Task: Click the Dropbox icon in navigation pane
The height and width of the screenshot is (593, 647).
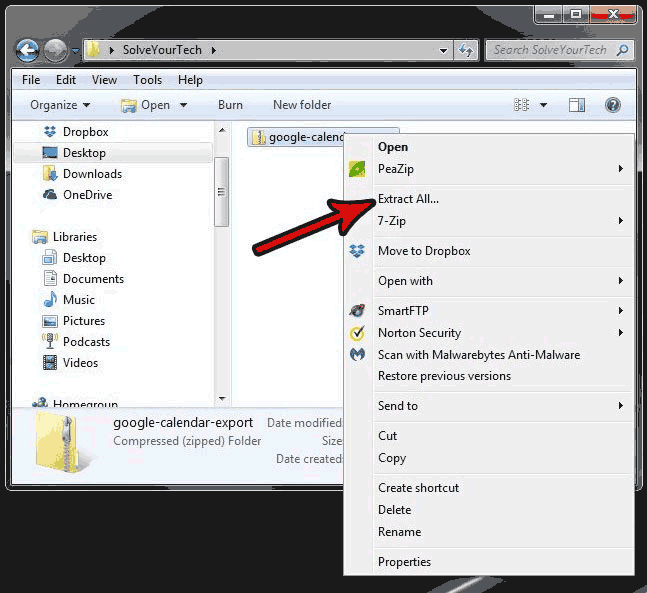Action: [50, 132]
